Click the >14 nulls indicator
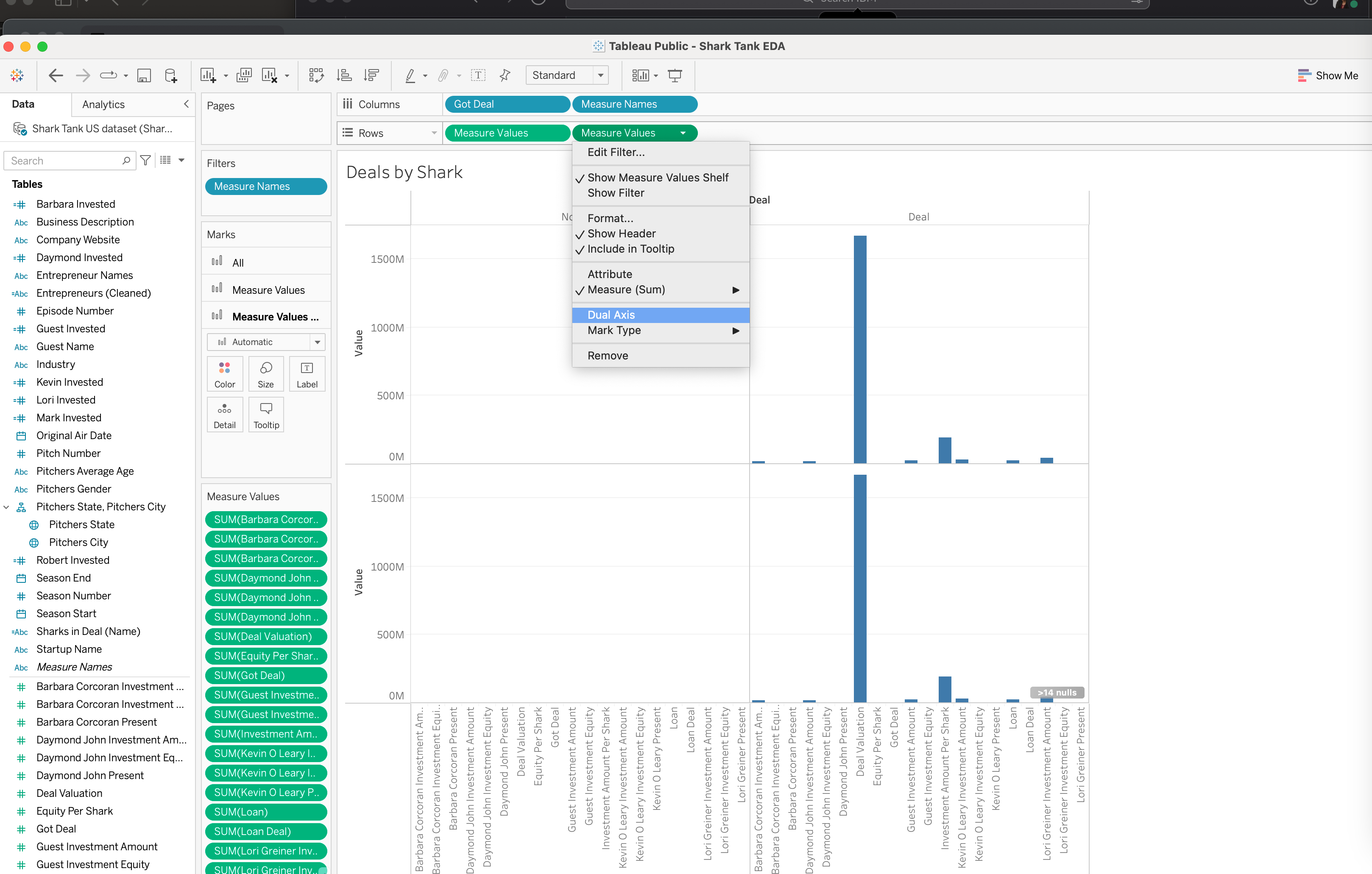The width and height of the screenshot is (1372, 874). point(1057,692)
